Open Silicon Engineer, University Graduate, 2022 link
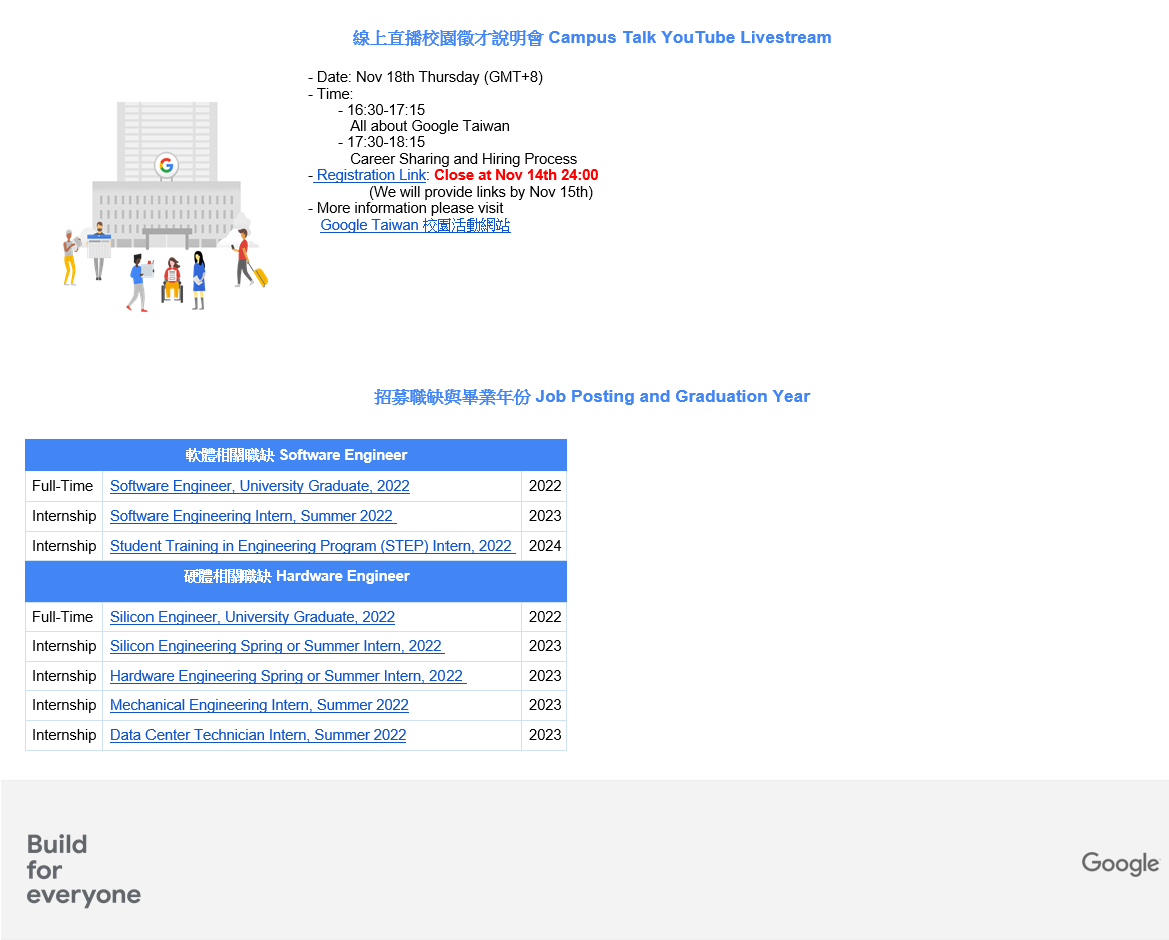Screen dimensions: 1169x940 (252, 617)
